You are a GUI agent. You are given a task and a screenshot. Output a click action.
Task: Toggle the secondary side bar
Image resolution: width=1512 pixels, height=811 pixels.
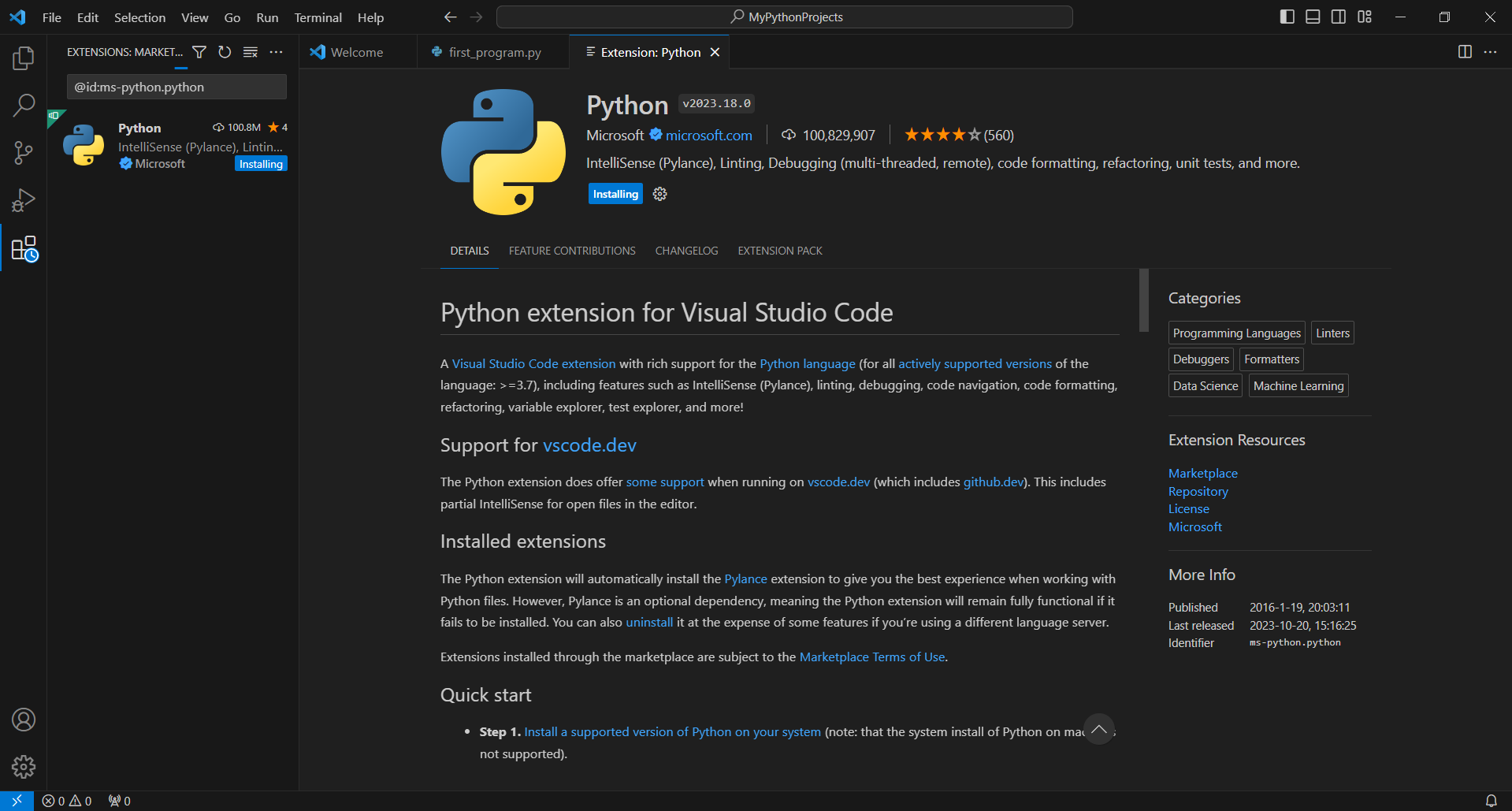(1339, 17)
